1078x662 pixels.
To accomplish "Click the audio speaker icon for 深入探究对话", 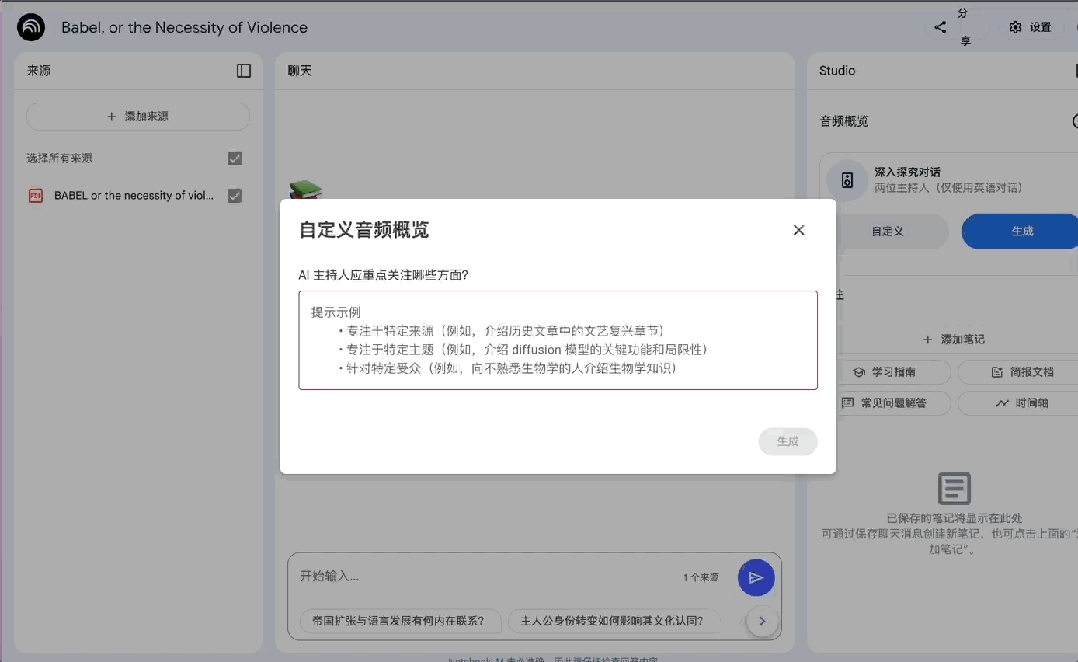I will 847,180.
